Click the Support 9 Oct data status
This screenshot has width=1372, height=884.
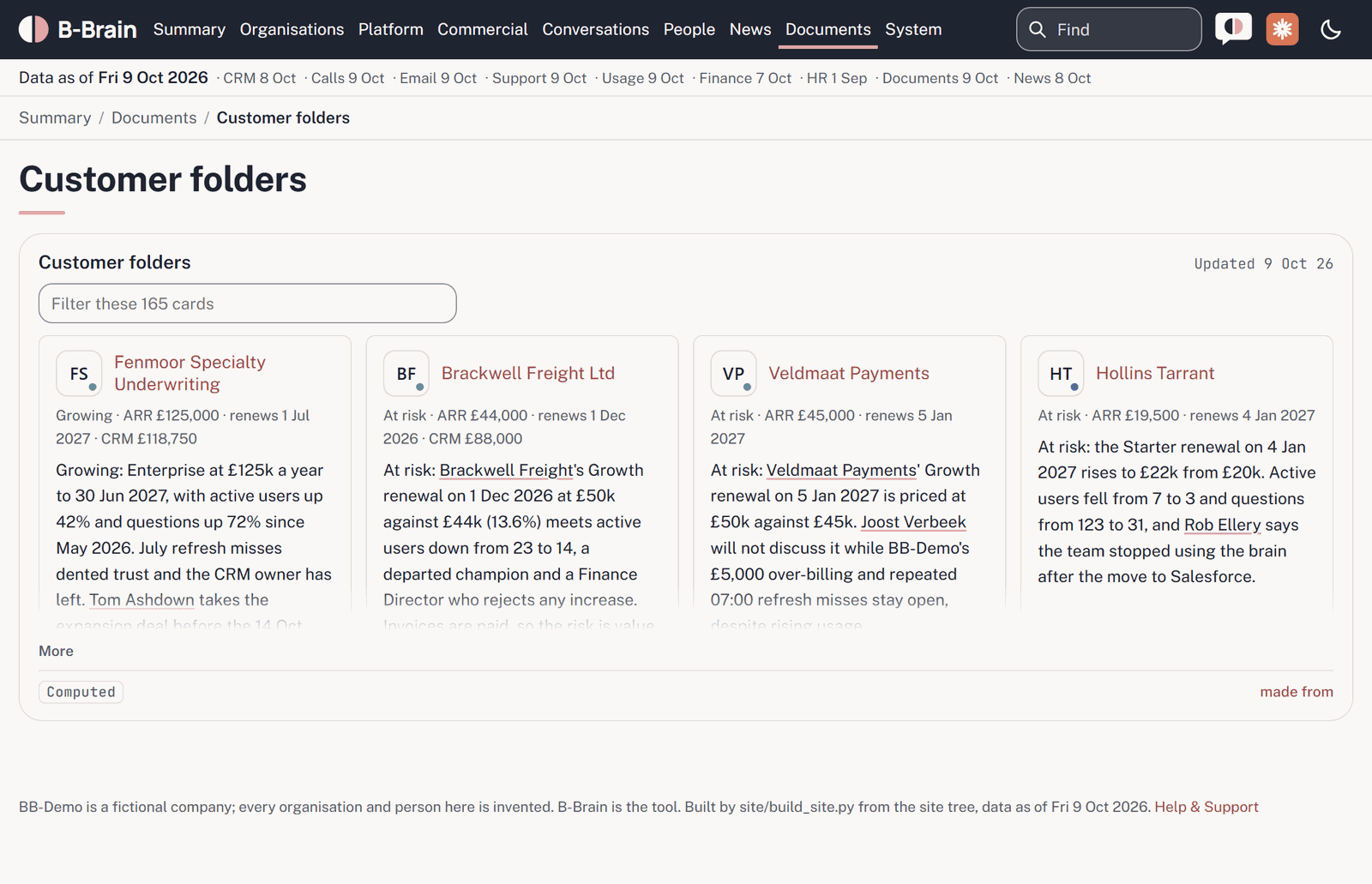[539, 78]
